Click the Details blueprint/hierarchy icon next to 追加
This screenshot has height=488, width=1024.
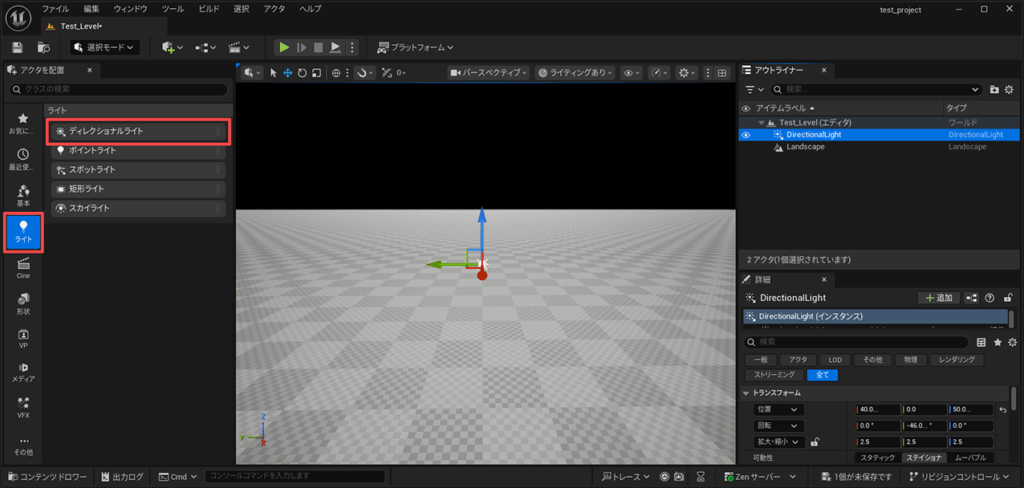[x=972, y=298]
